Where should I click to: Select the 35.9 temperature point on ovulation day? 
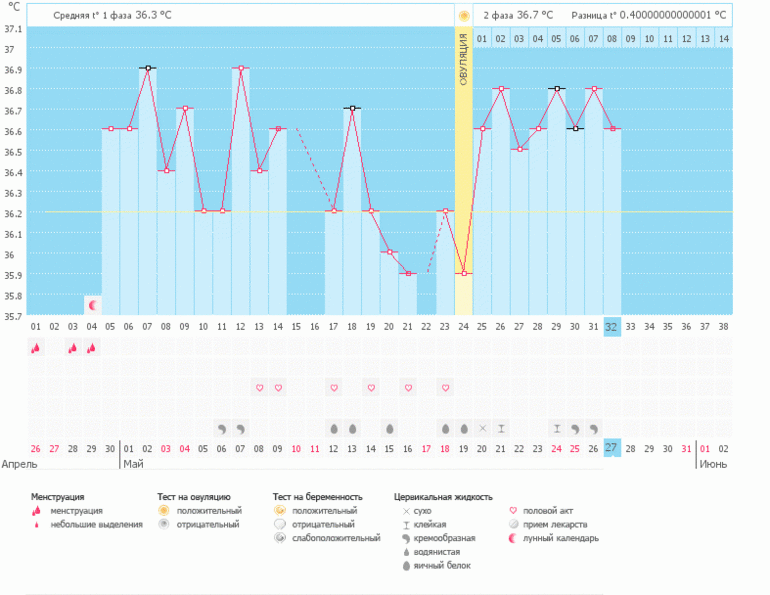coord(463,273)
